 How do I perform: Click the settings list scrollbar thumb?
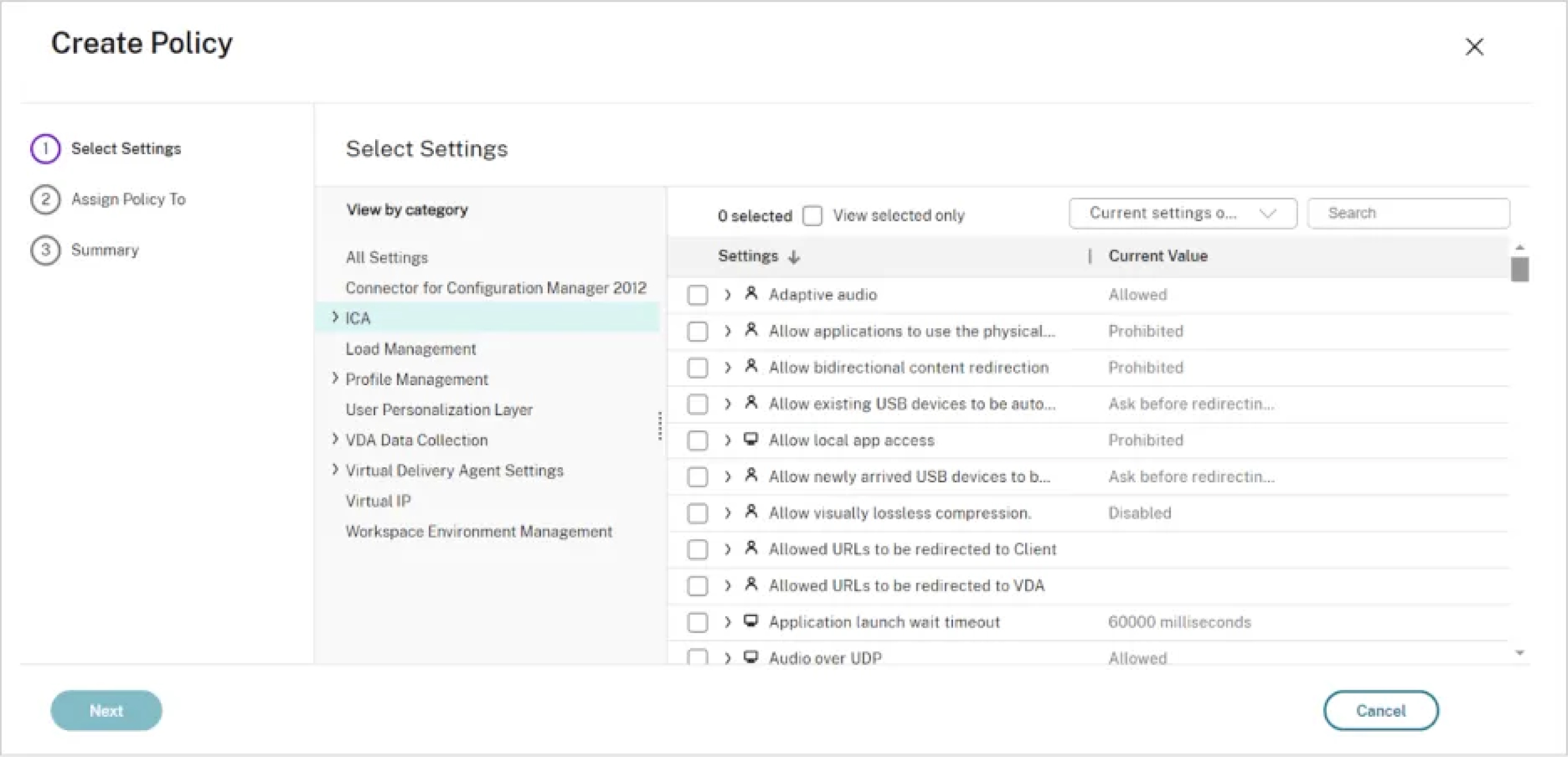(1519, 269)
